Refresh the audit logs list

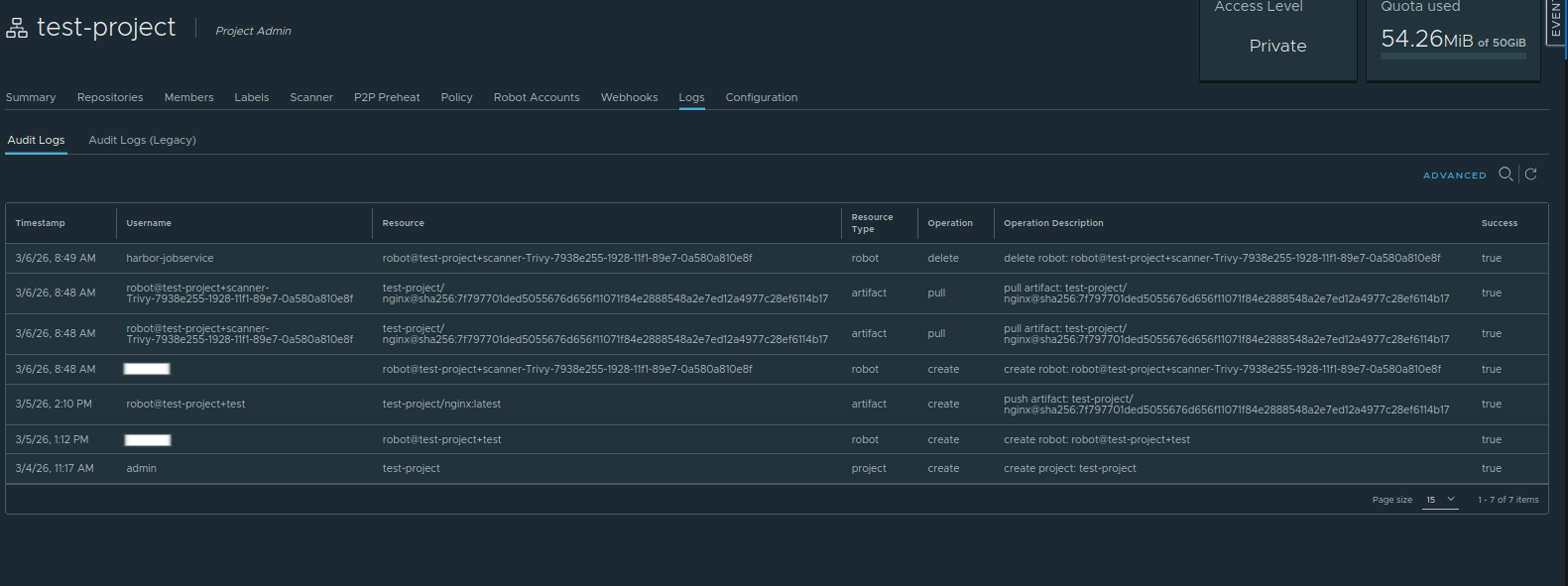1531,174
